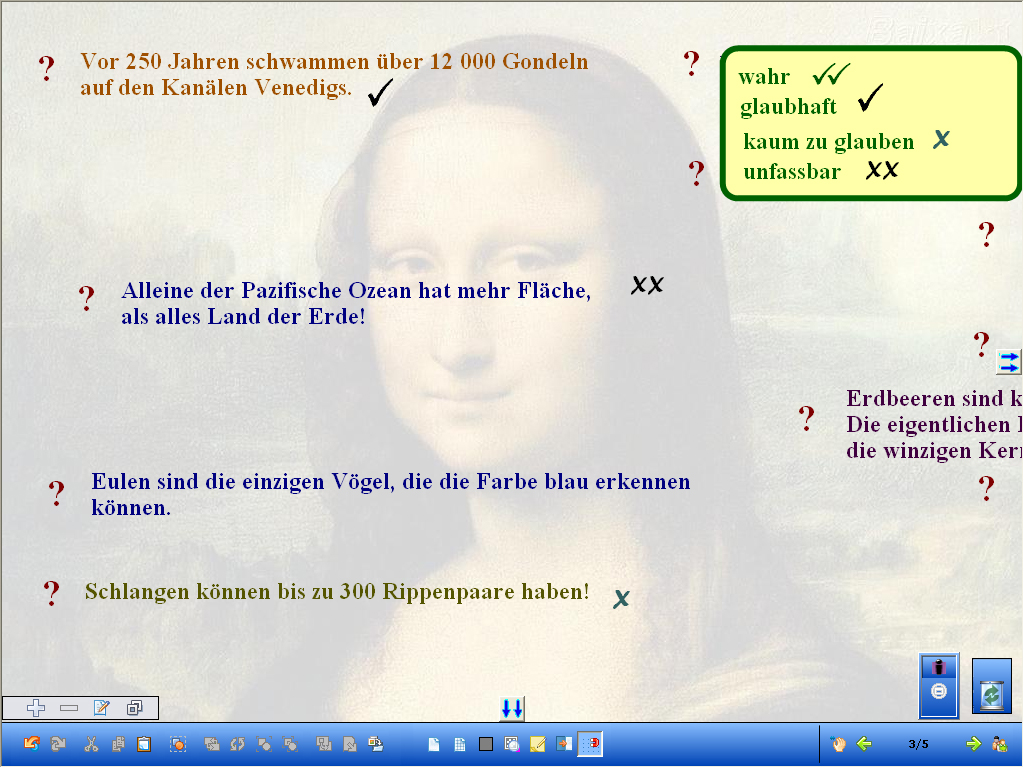Open the pictures folder resource icon

(x=376, y=743)
